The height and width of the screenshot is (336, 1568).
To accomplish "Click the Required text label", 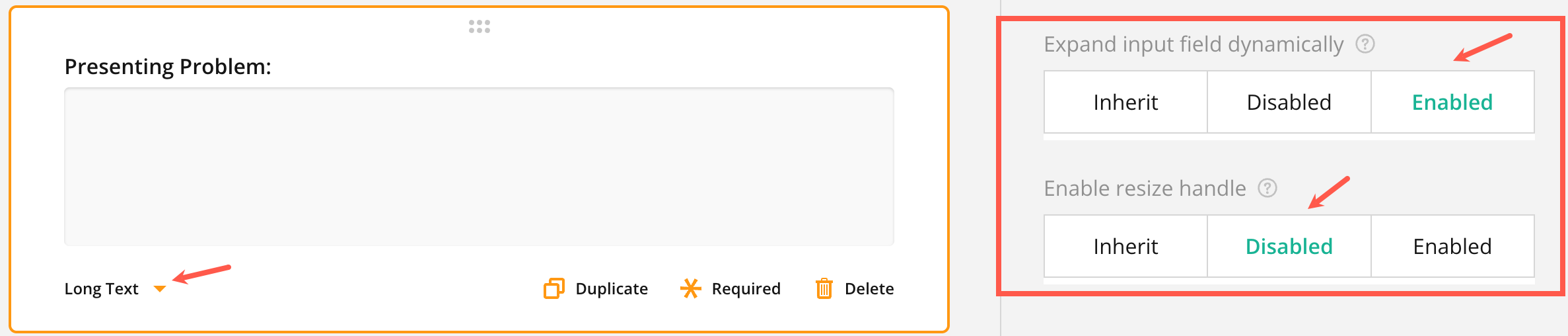I will 746,289.
